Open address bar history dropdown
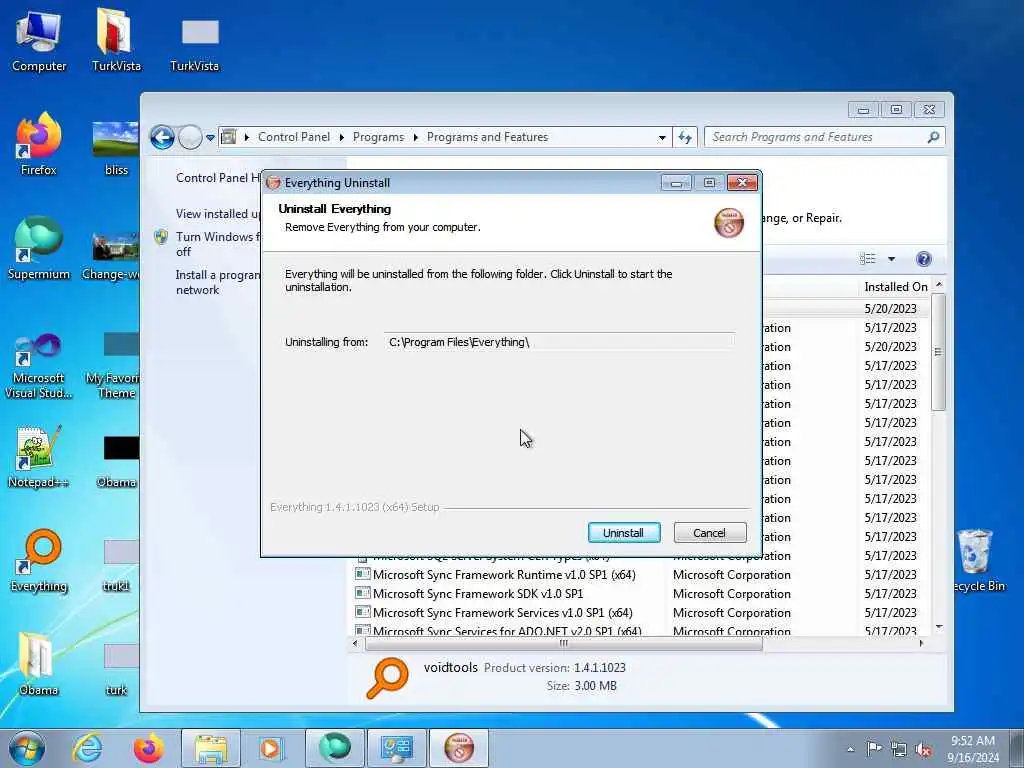1024x768 pixels. 662,138
